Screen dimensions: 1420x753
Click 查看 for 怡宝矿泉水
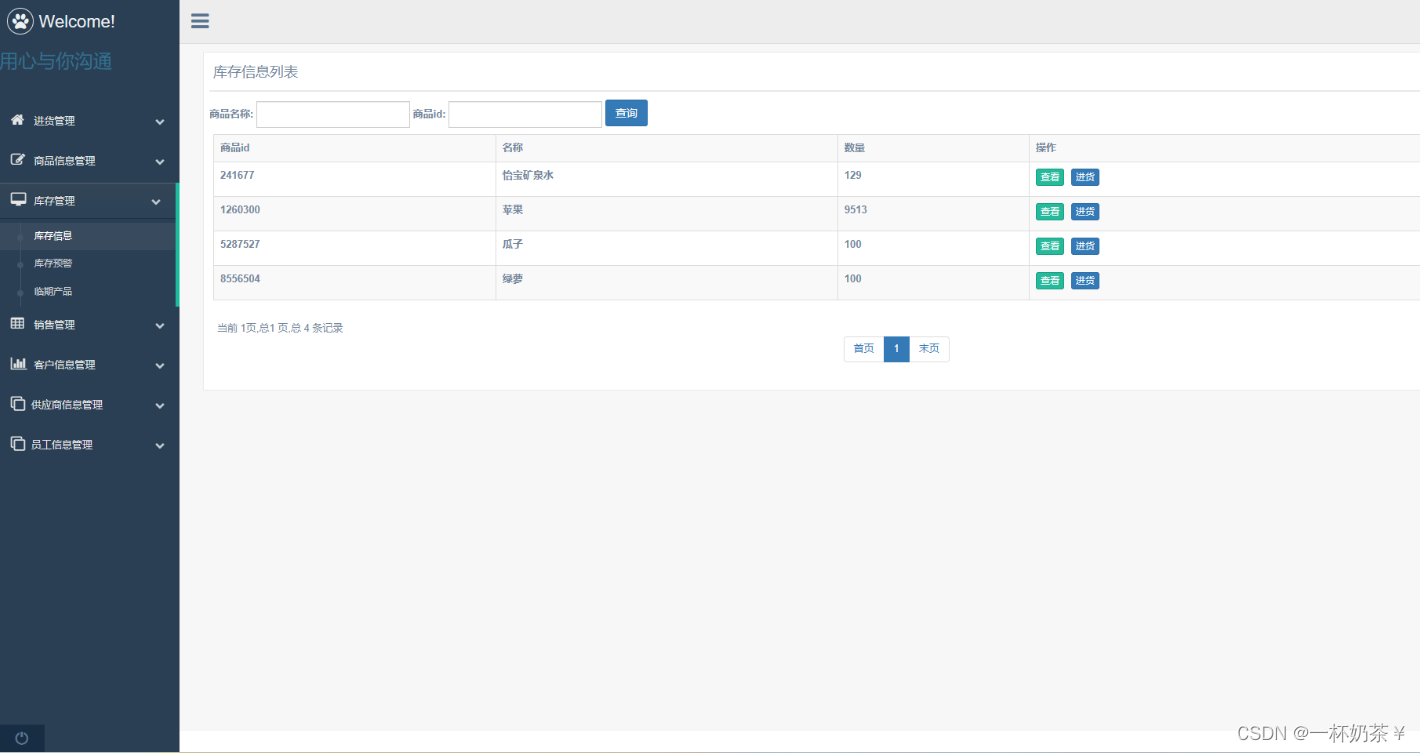tap(1049, 177)
